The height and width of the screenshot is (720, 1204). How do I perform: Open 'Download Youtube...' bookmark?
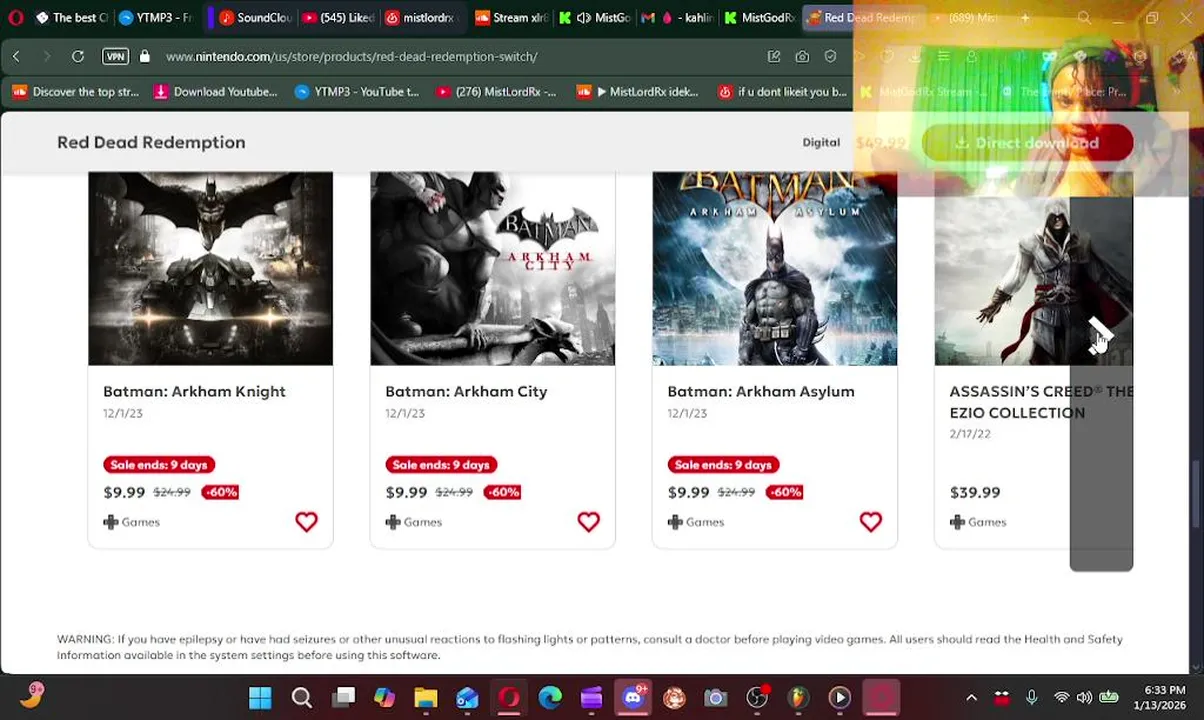(x=216, y=92)
